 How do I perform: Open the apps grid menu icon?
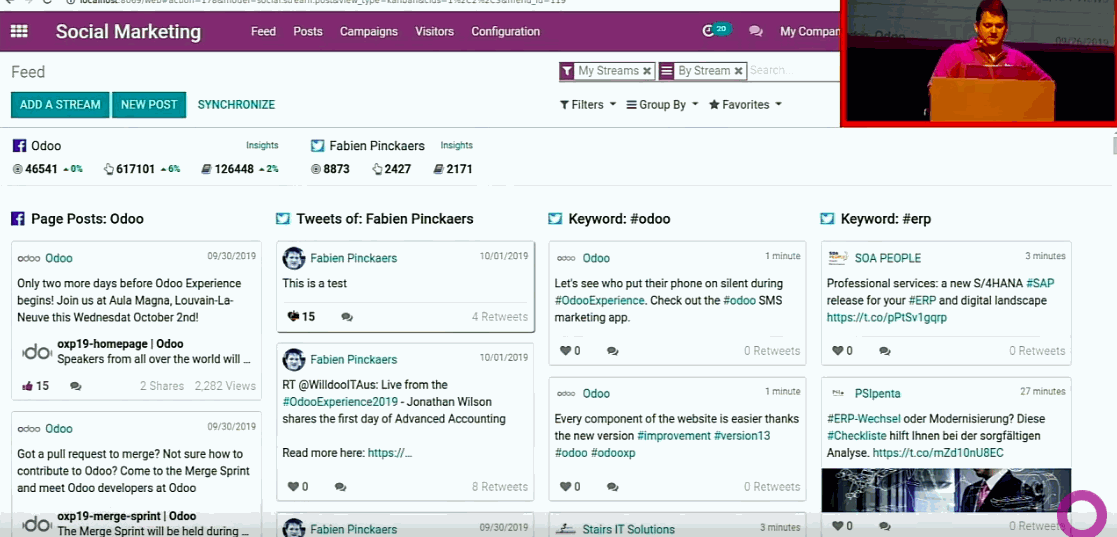(x=19, y=31)
